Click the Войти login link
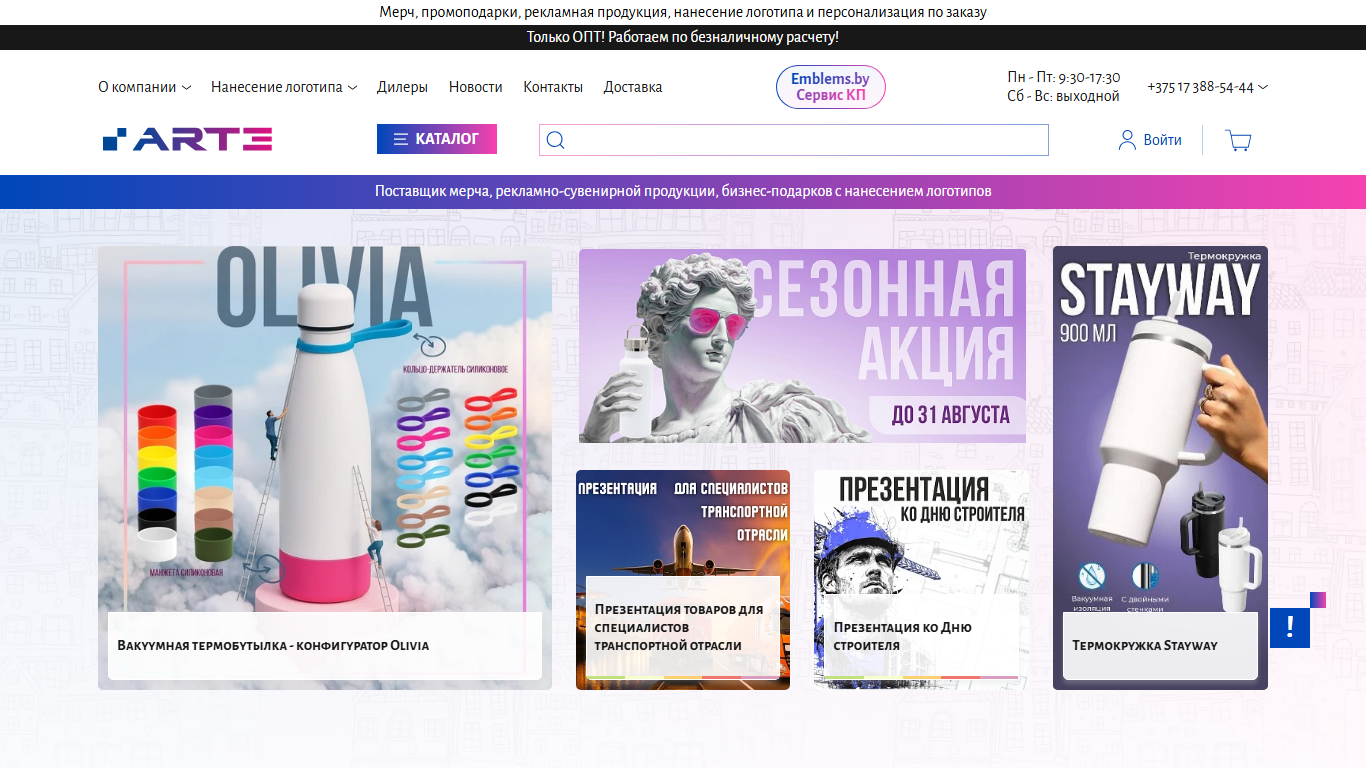 [x=1162, y=140]
